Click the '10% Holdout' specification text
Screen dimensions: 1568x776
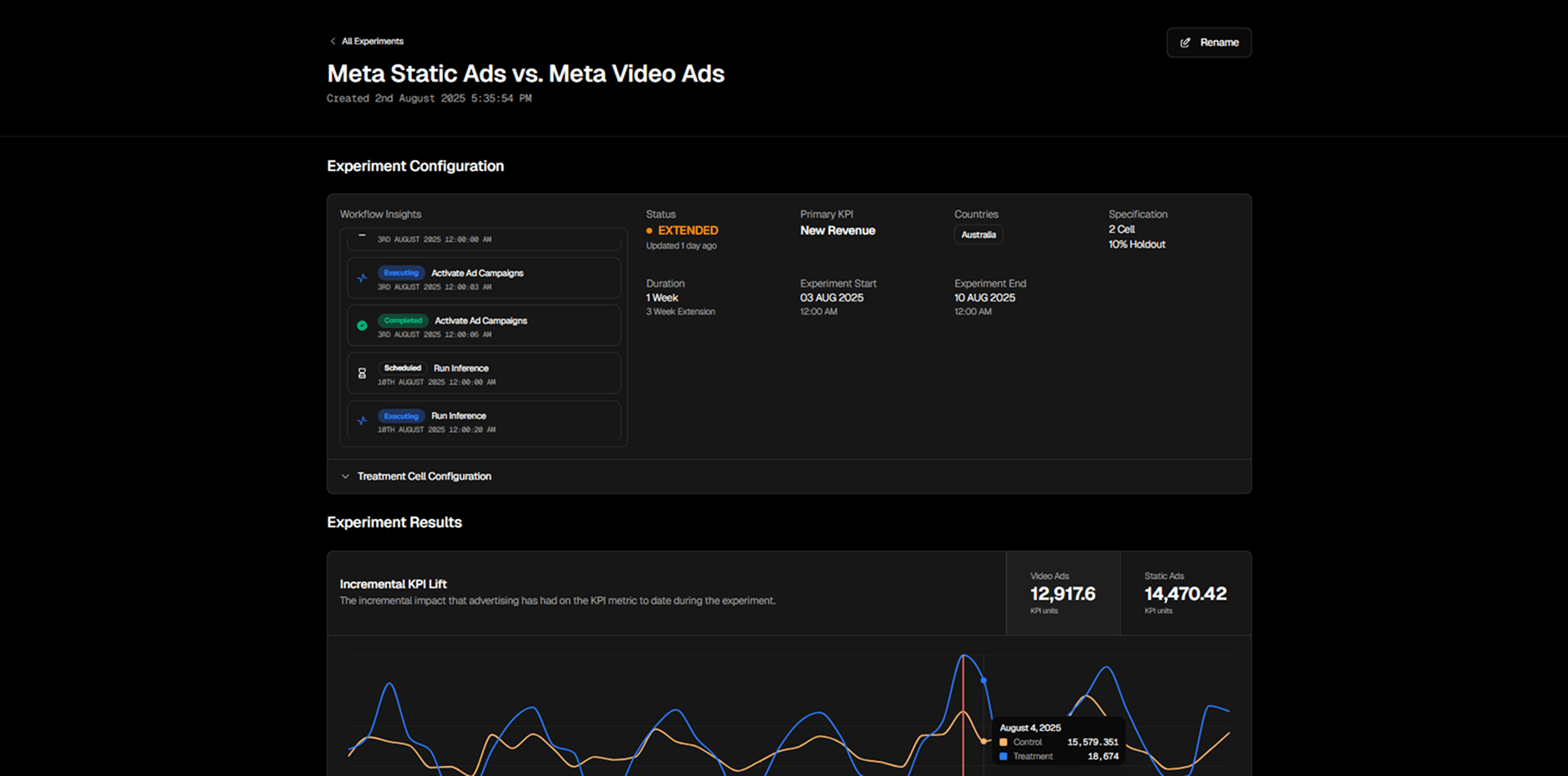pos(1137,244)
